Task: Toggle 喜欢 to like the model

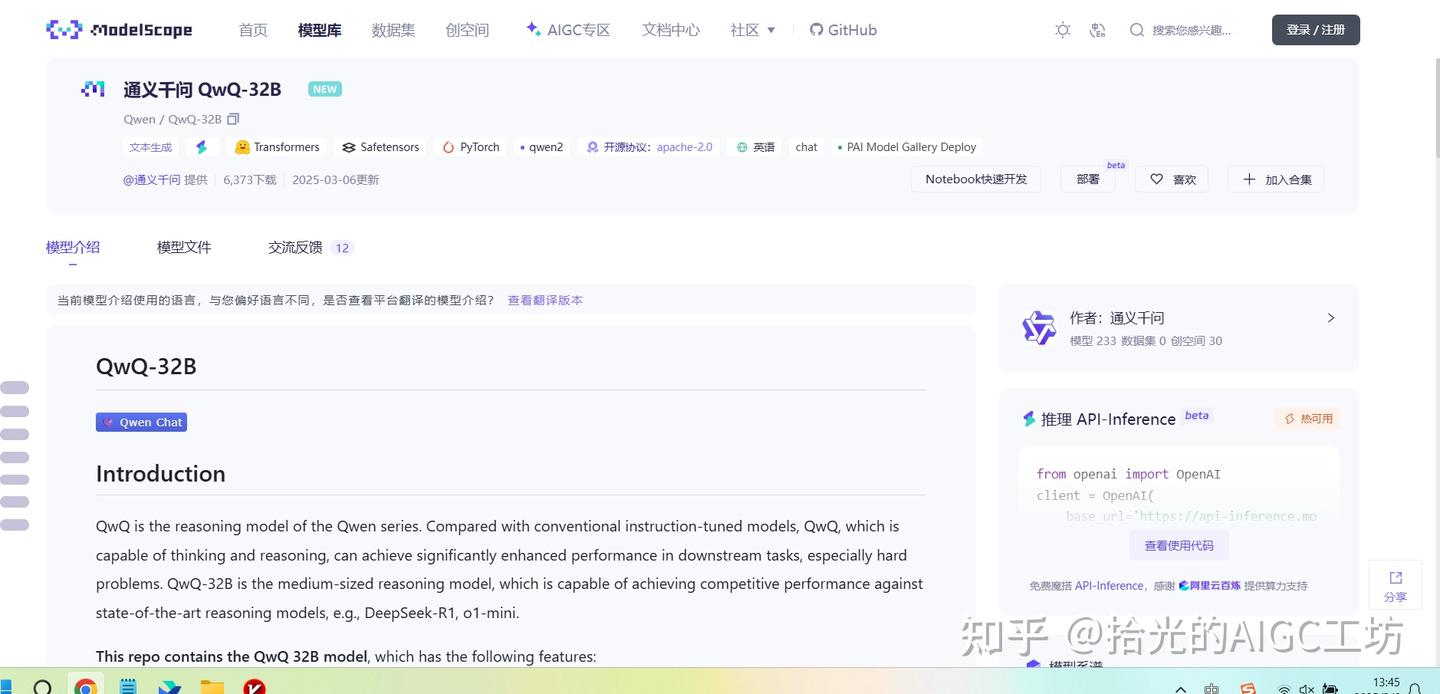Action: [1170, 179]
